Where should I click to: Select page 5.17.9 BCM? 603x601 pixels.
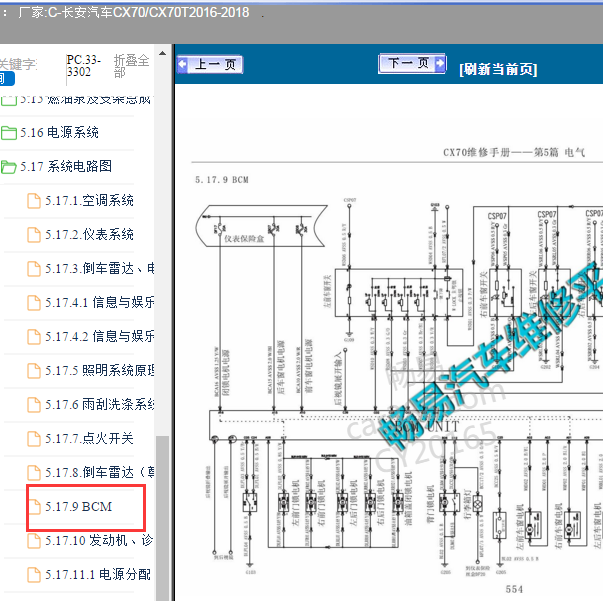click(x=78, y=506)
